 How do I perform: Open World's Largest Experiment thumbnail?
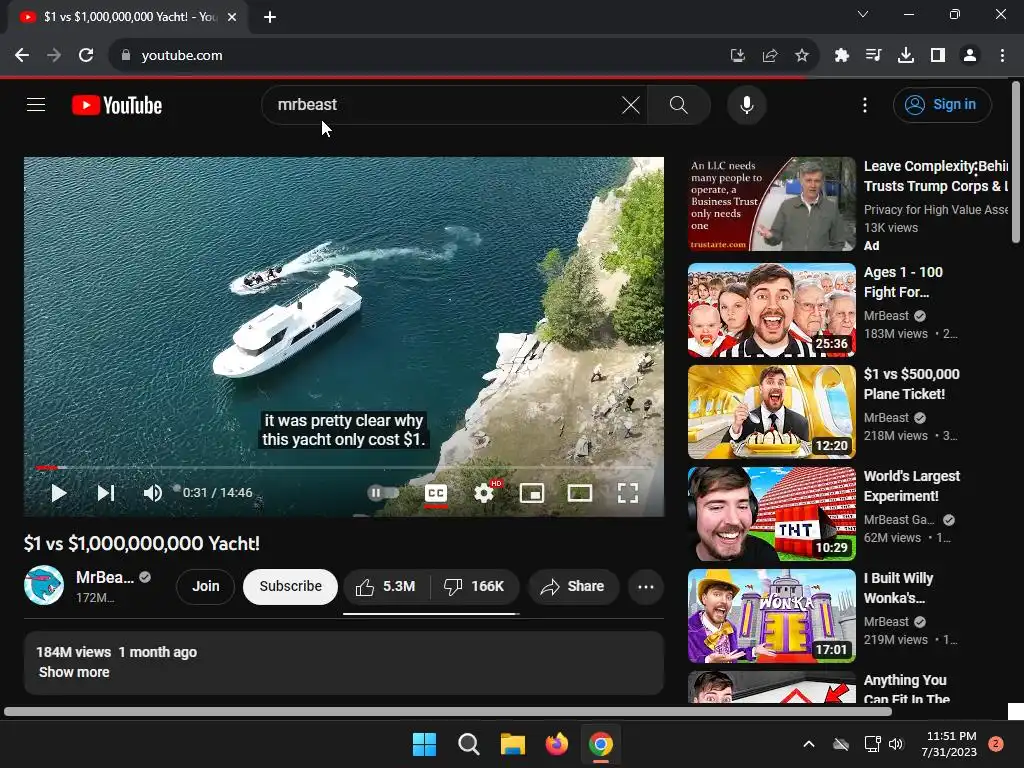[x=771, y=514]
